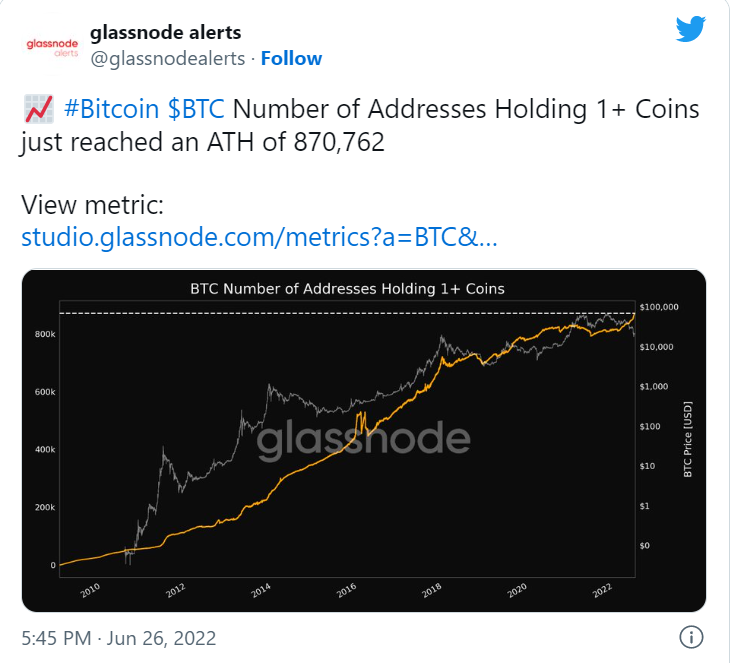Viewport: 731px width, 663px height.
Task: Open the $BTC cashtag link
Action: click(198, 110)
